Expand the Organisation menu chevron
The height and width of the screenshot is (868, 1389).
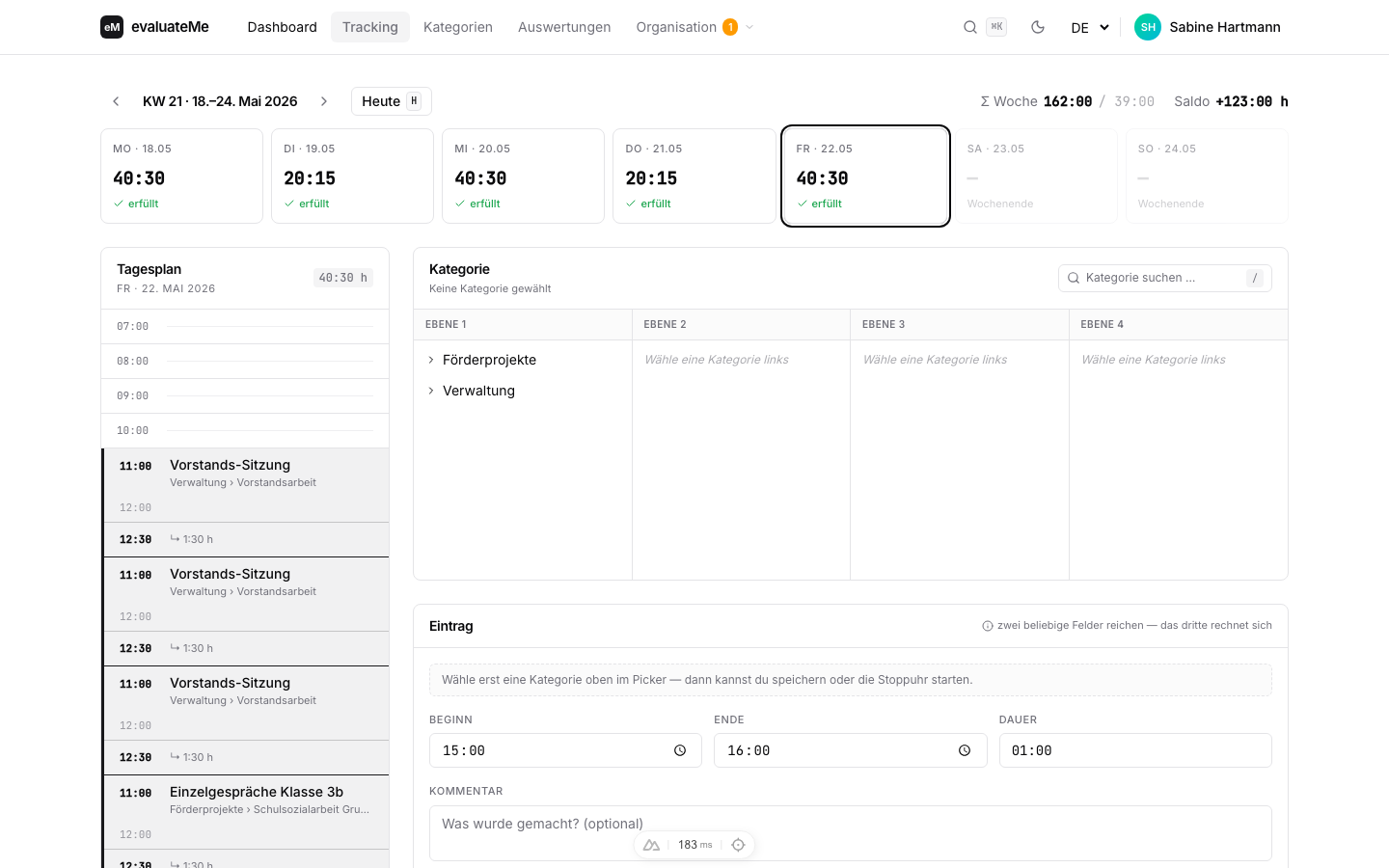[x=749, y=27]
